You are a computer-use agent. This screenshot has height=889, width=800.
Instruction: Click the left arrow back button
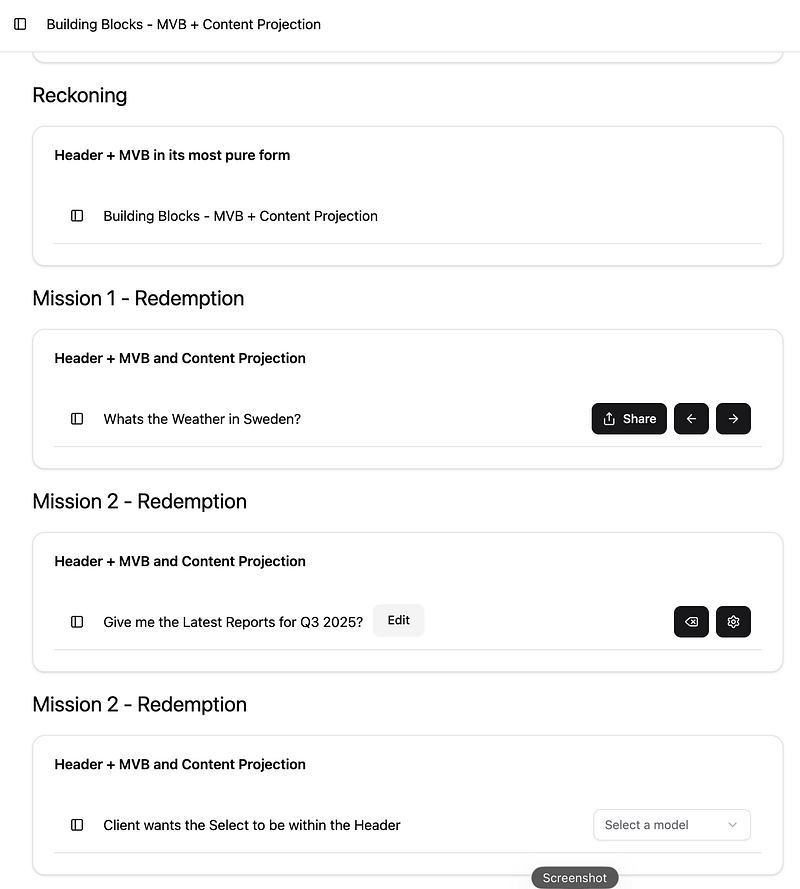click(x=691, y=419)
